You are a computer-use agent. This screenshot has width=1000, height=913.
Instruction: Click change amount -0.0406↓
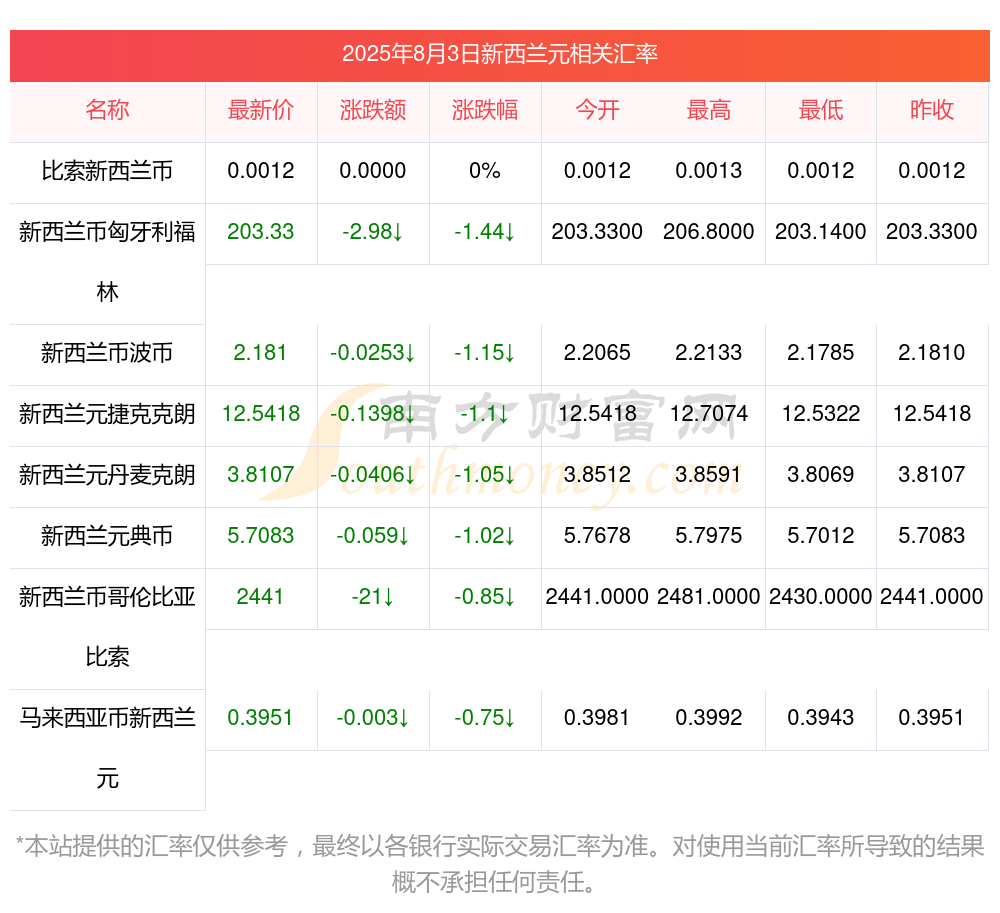point(373,474)
